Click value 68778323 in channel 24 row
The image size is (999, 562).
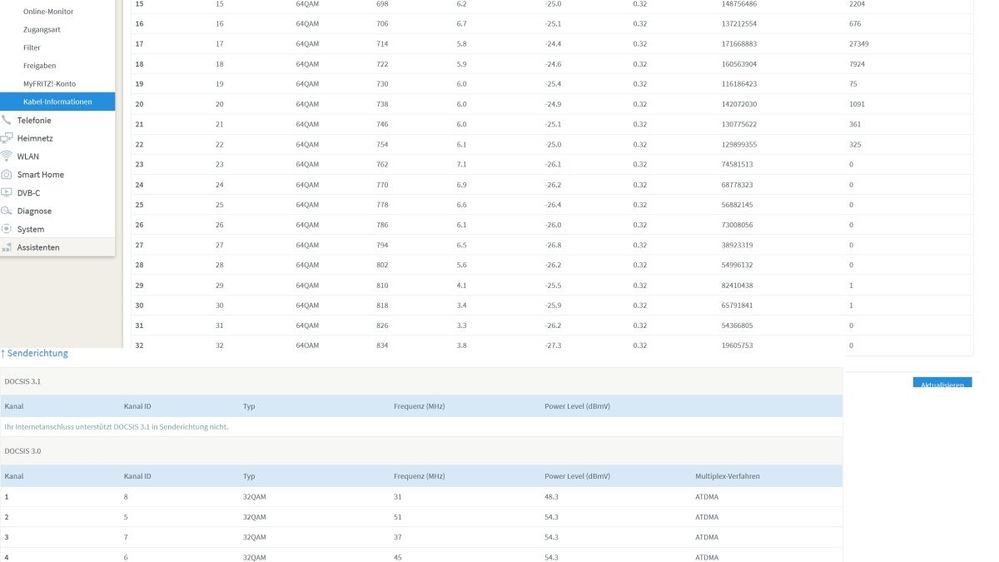737,185
